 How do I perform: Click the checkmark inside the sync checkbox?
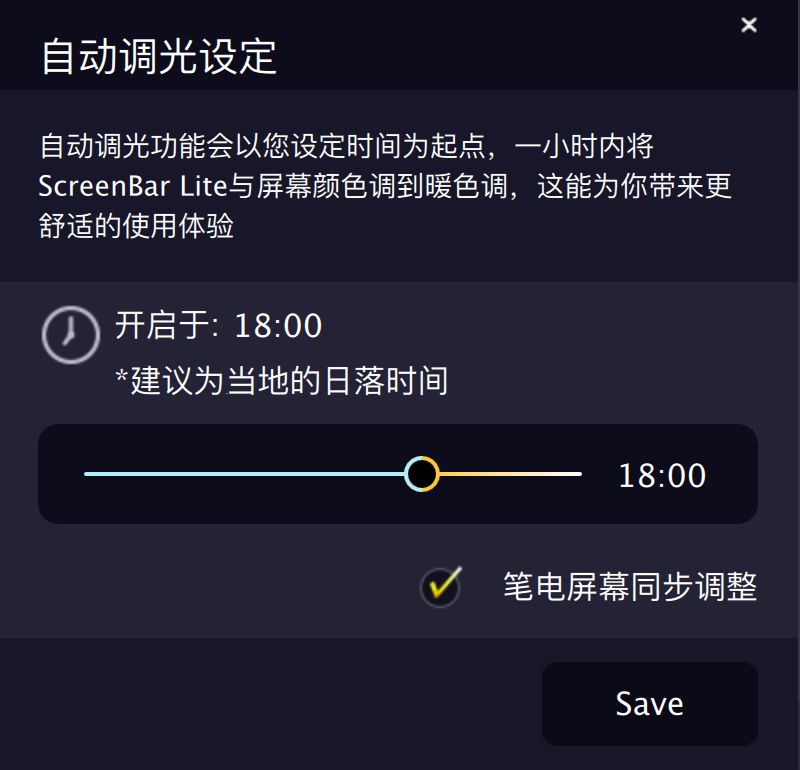click(440, 586)
